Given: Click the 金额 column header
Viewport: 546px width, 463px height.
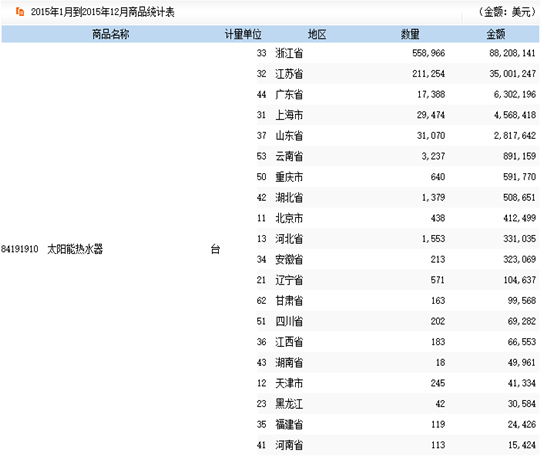Looking at the screenshot, I should click(x=496, y=34).
